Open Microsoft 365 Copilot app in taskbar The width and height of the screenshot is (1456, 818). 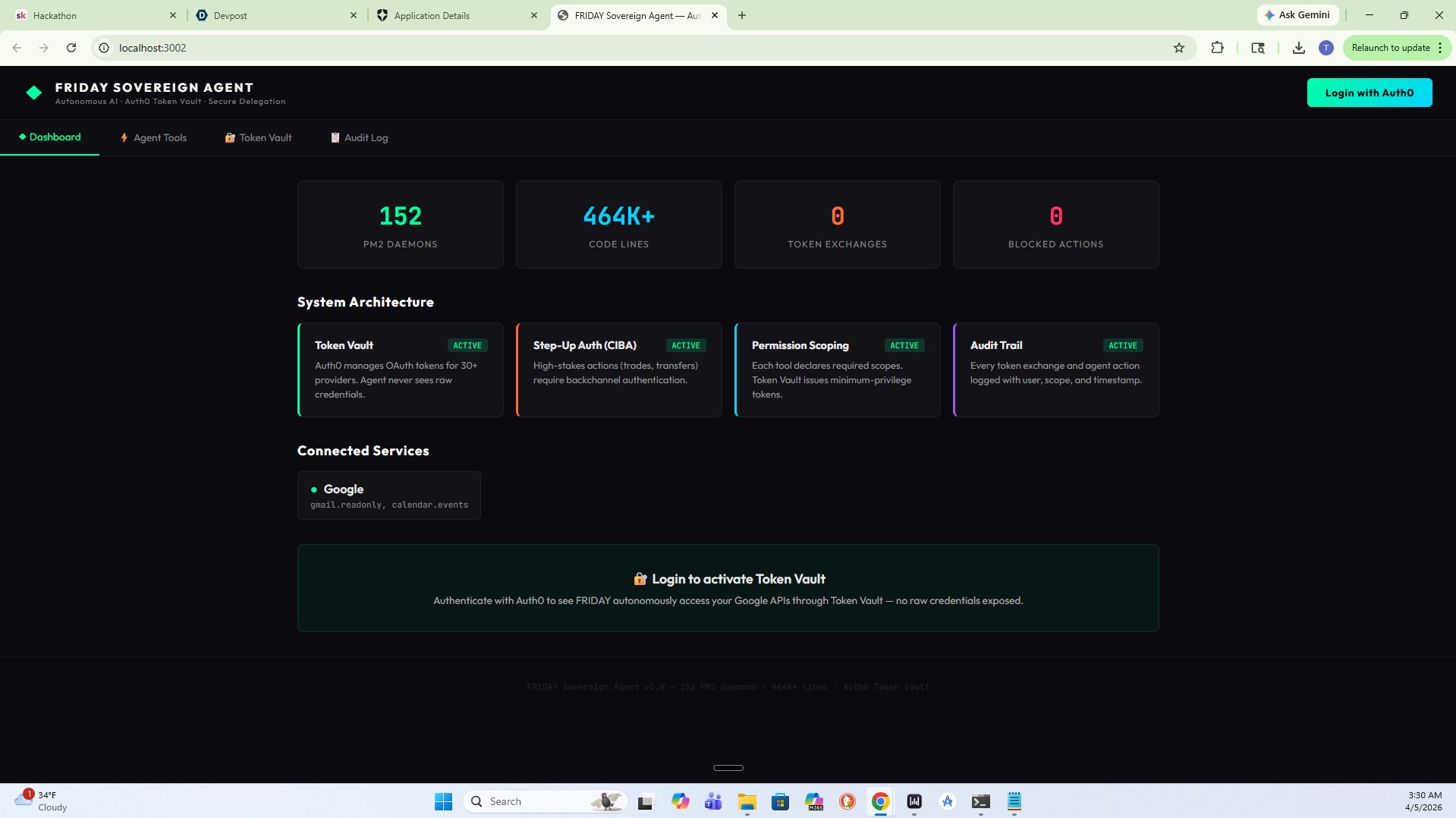(814, 801)
